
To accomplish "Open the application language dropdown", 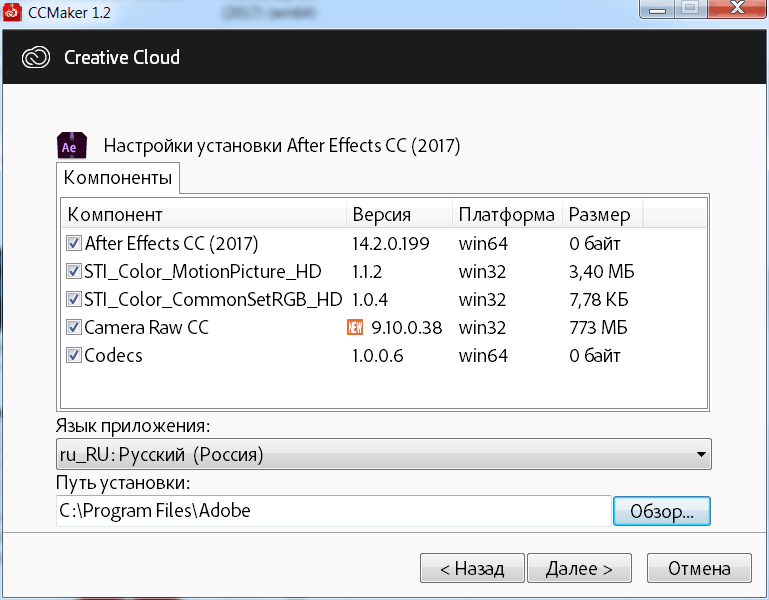I will click(x=384, y=454).
